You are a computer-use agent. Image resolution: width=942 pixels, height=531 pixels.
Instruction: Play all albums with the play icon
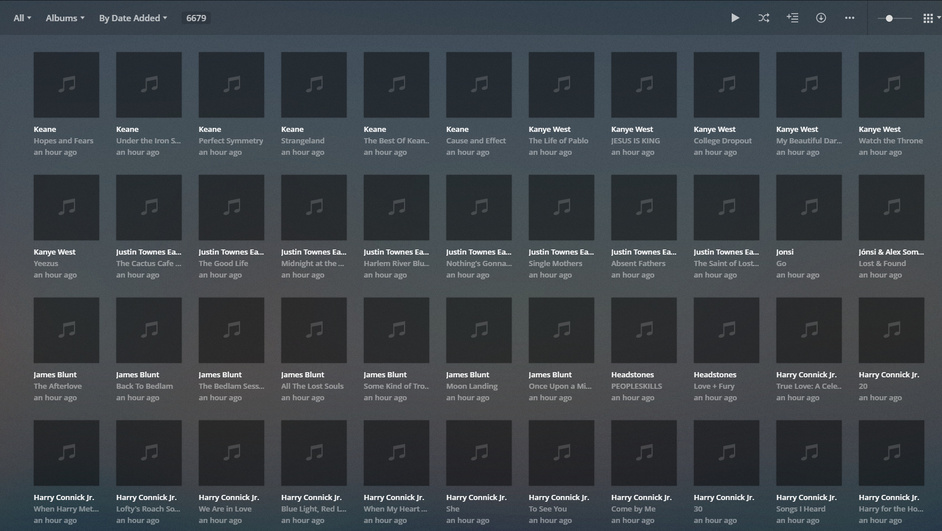[x=735, y=18]
